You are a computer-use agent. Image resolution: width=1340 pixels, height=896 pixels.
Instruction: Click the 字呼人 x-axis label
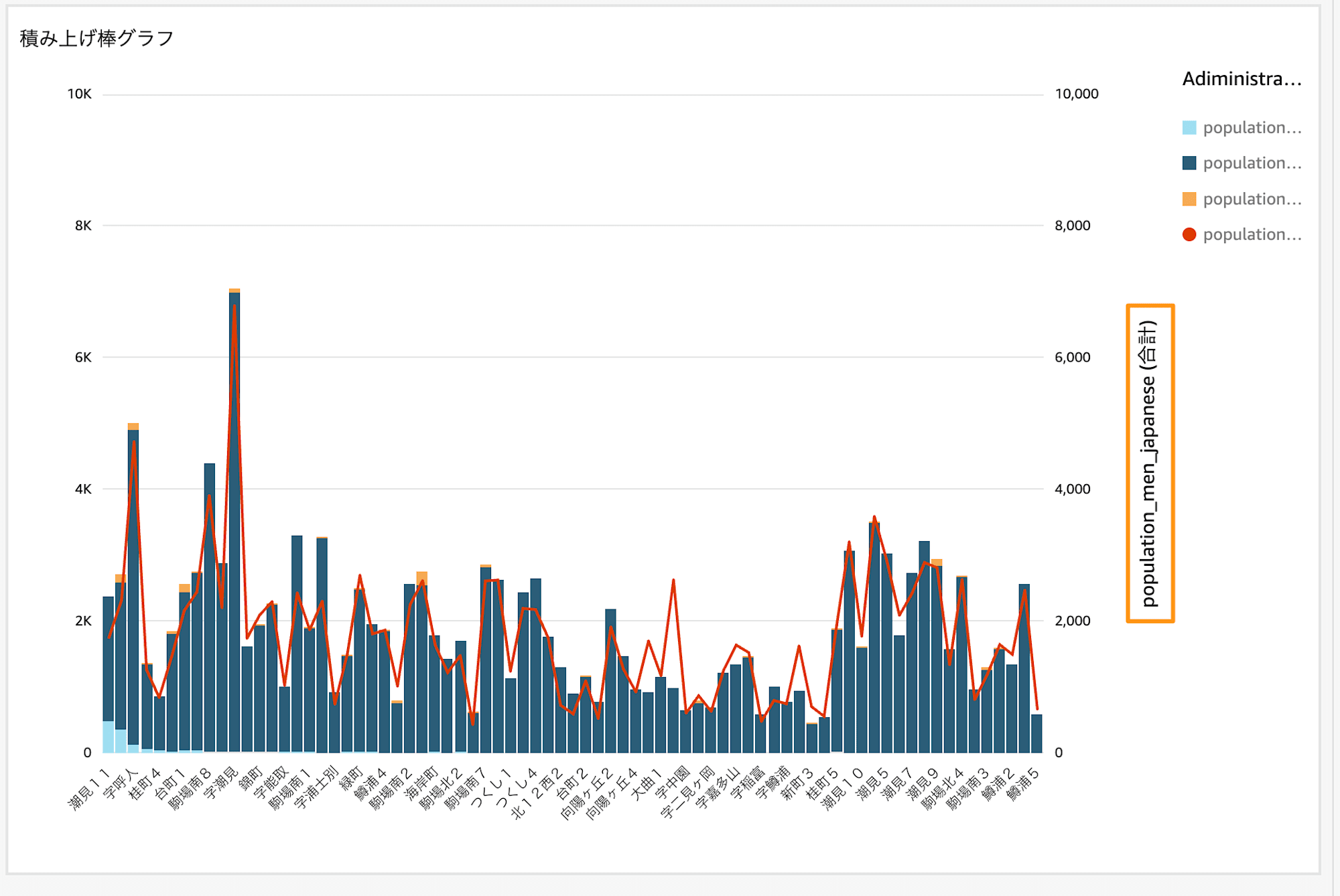click(121, 783)
